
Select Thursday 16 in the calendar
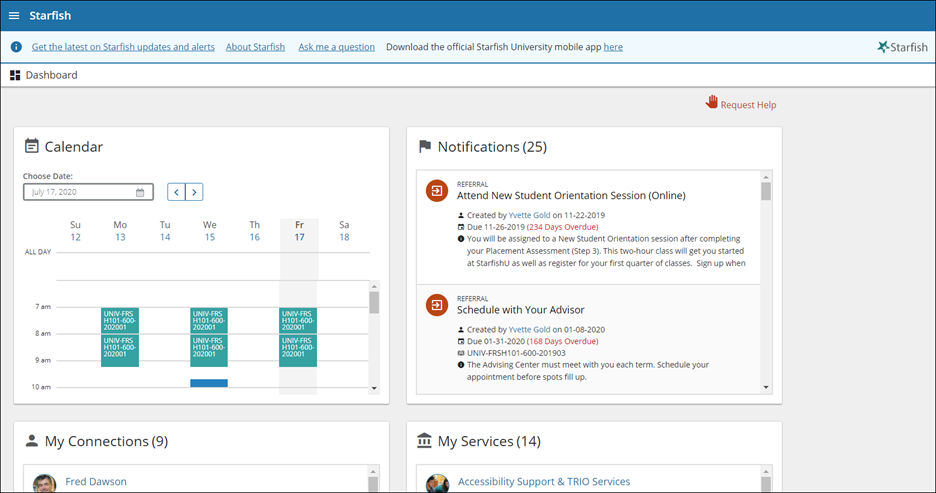click(254, 237)
